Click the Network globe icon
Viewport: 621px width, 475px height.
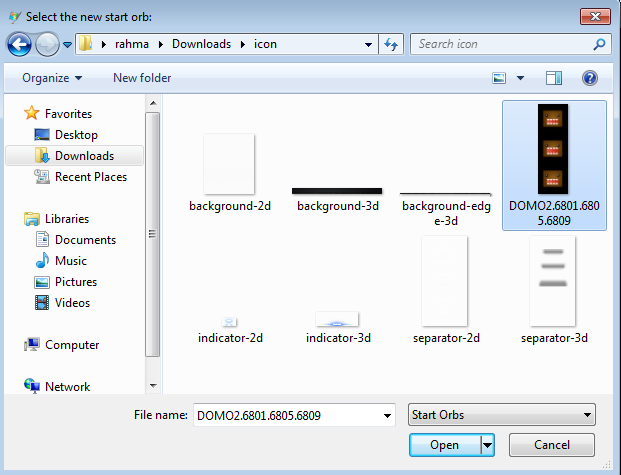coord(32,385)
